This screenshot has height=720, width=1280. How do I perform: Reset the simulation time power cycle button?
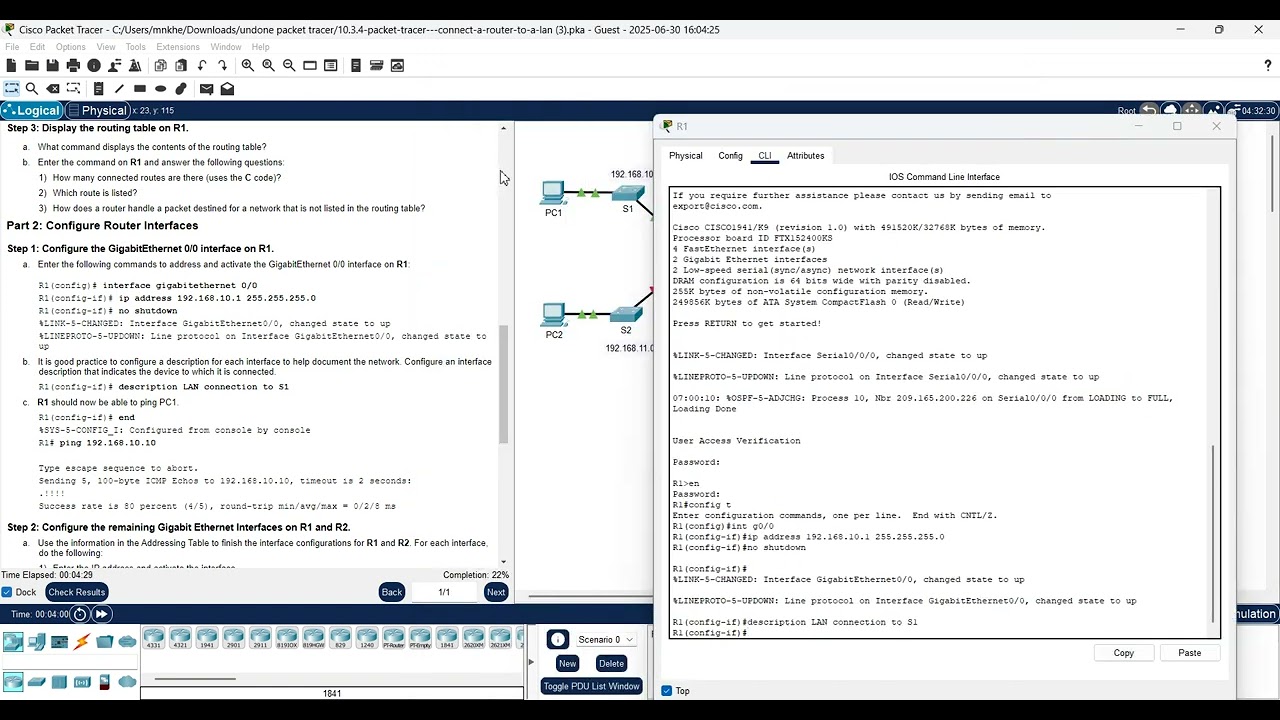point(80,614)
